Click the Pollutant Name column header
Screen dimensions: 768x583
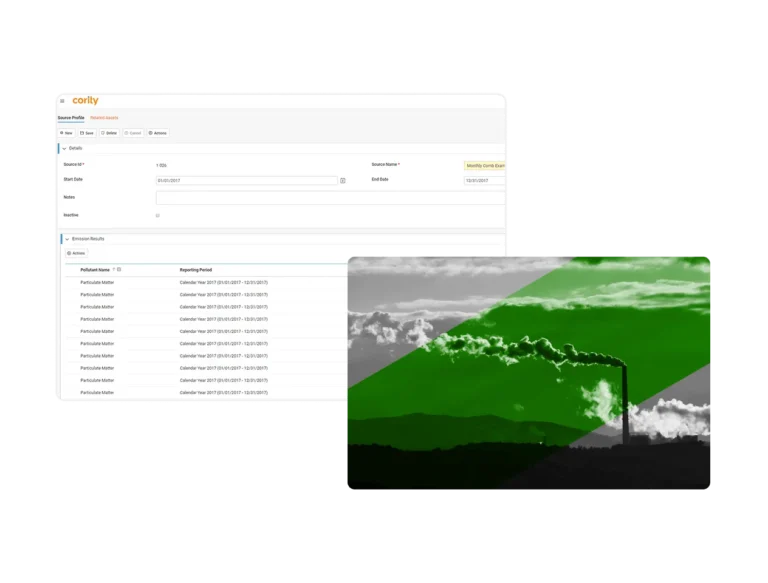(x=95, y=270)
